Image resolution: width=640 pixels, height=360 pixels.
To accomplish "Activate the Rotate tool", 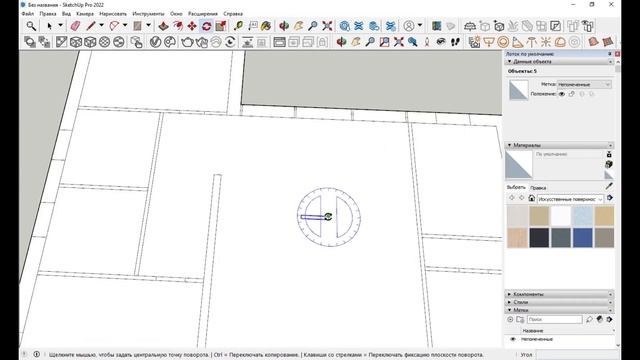I will pyautogui.click(x=206, y=26).
